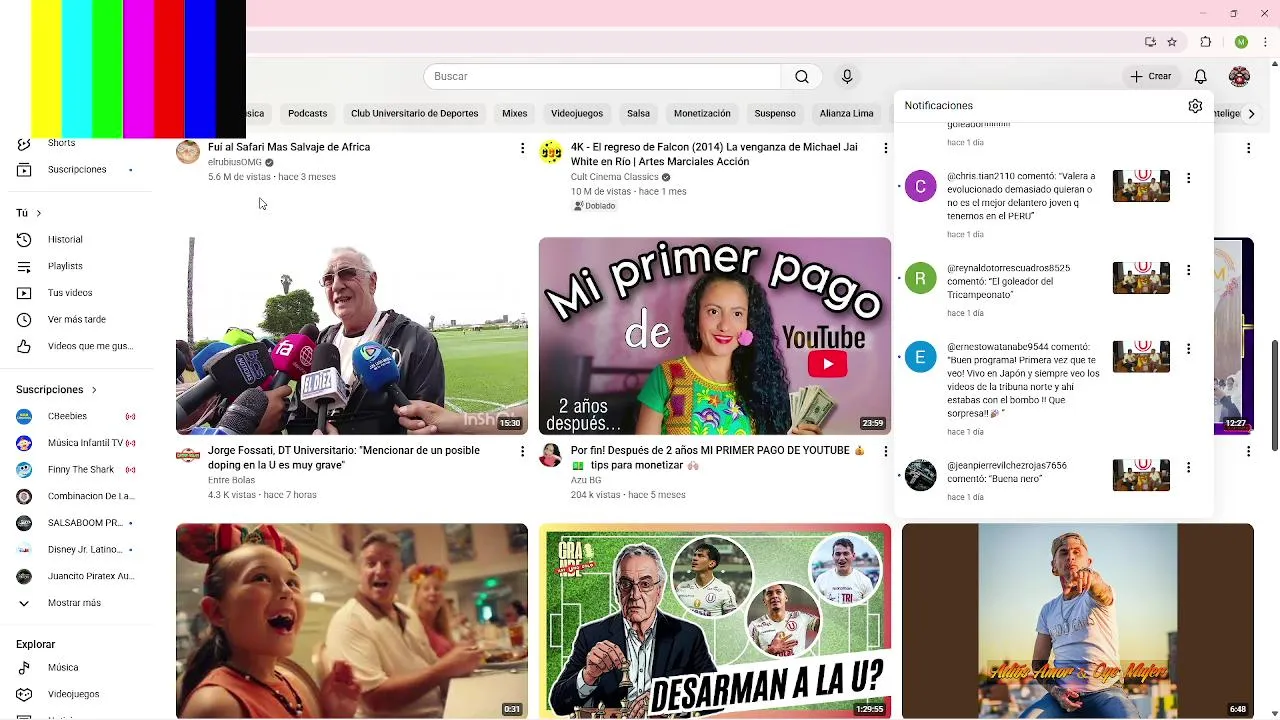The image size is (1280, 720).
Task: Expand Suscripciones section heading
Action: (57, 389)
